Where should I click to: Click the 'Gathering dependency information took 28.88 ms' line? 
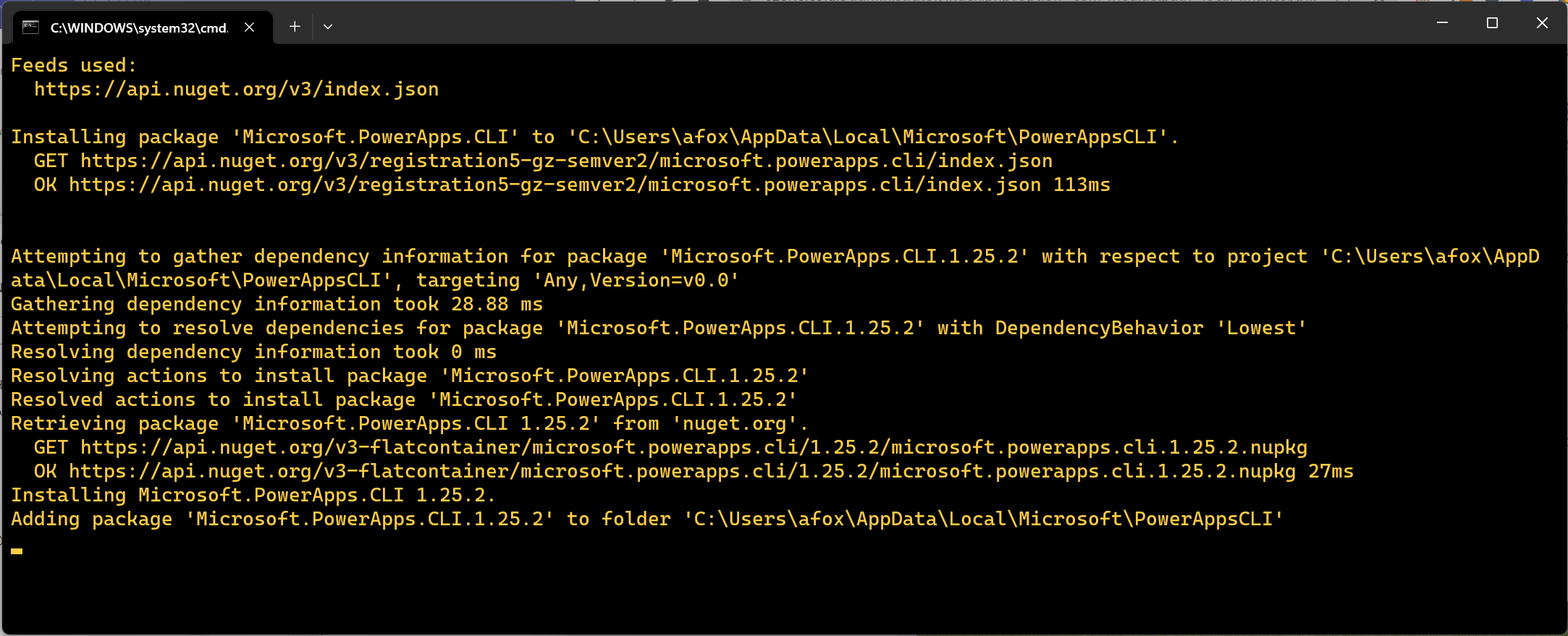[277, 305]
